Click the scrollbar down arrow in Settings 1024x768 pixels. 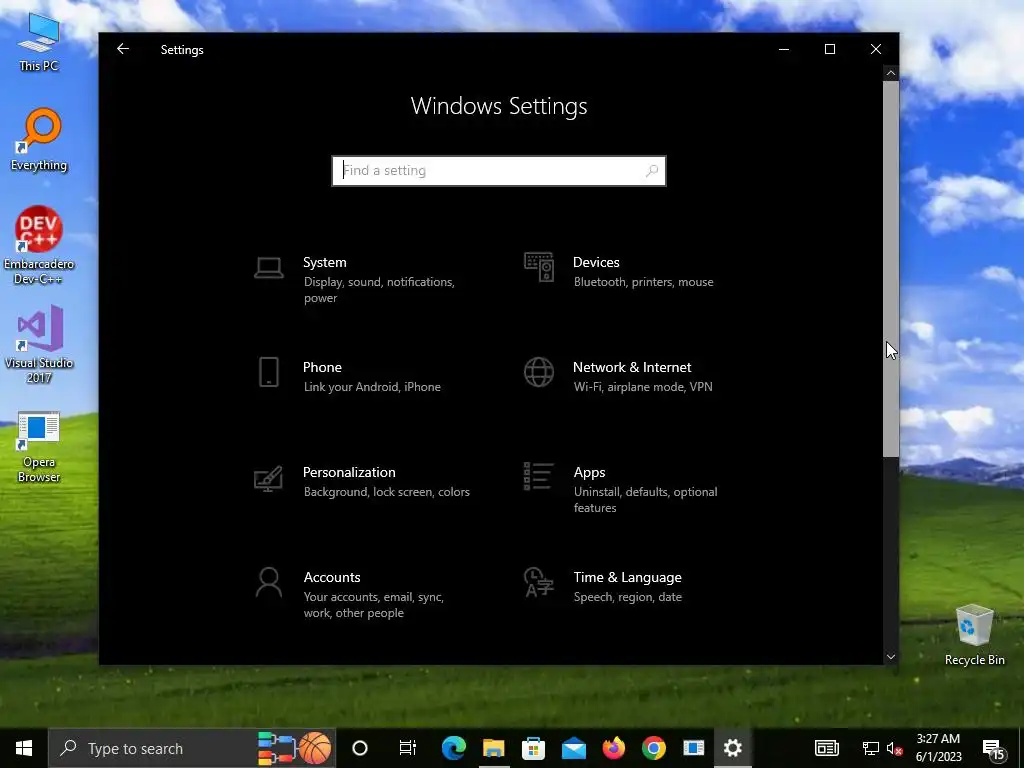[891, 657]
